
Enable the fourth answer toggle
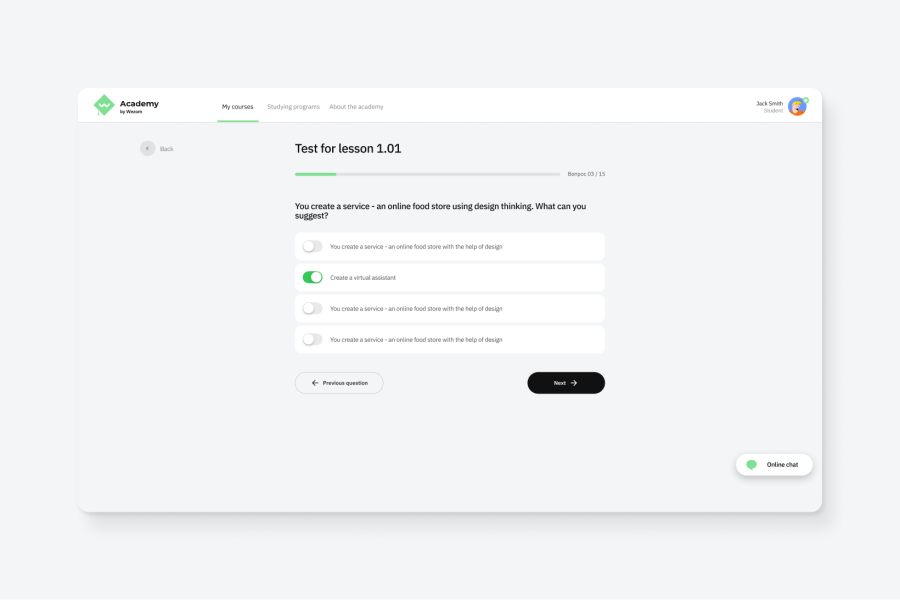click(x=312, y=339)
